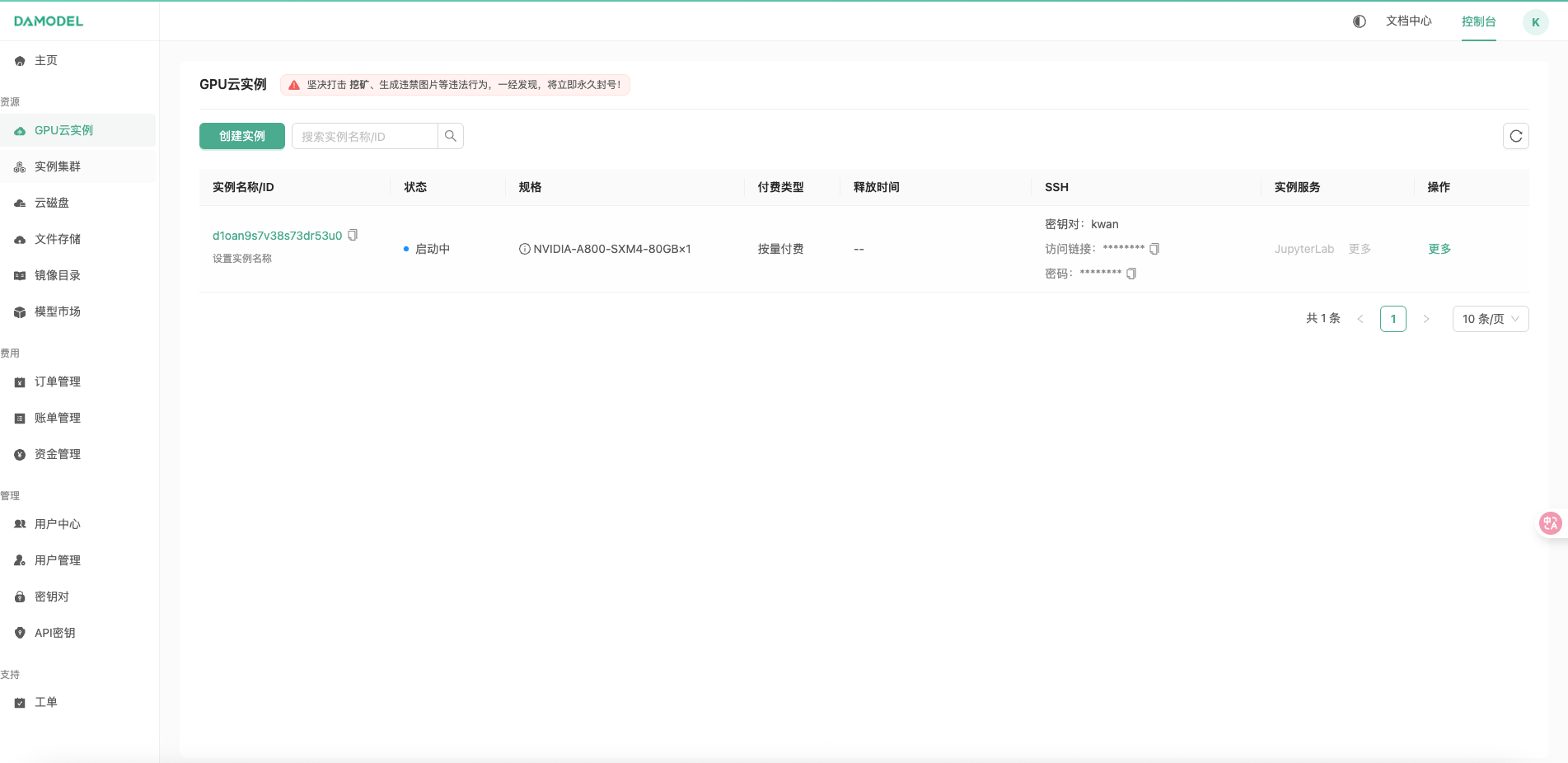The height and width of the screenshot is (763, 1568).
Task: Open 10 条/页 page size dropdown
Action: [1491, 319]
